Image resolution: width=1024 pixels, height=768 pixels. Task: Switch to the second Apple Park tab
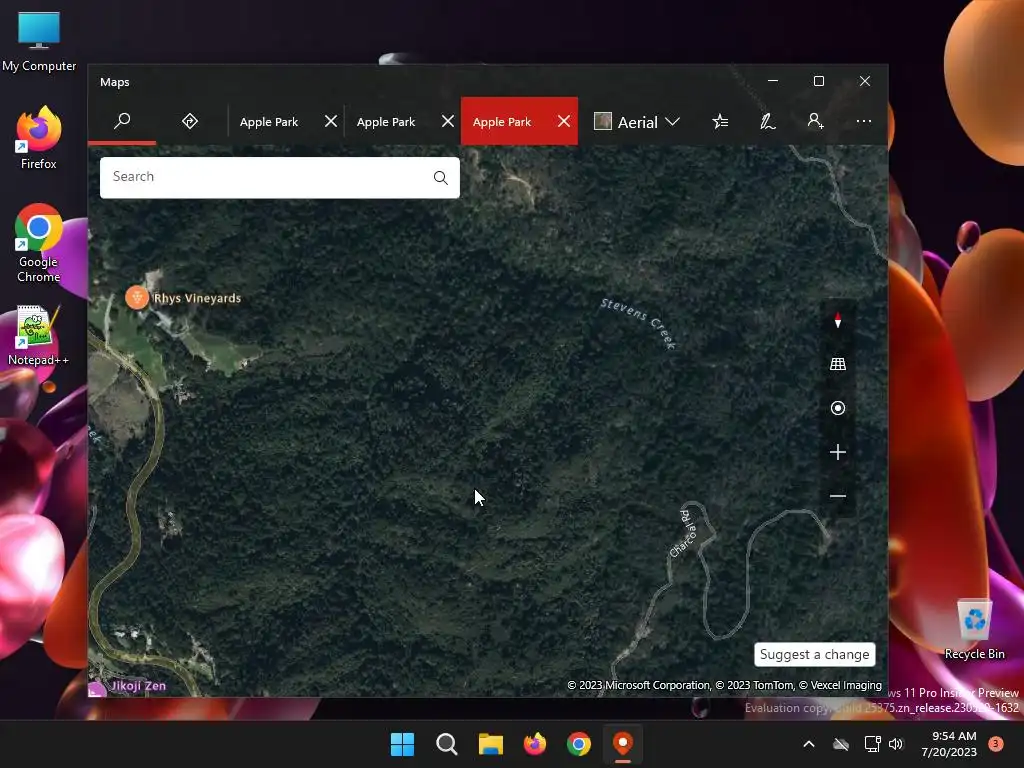pos(386,122)
